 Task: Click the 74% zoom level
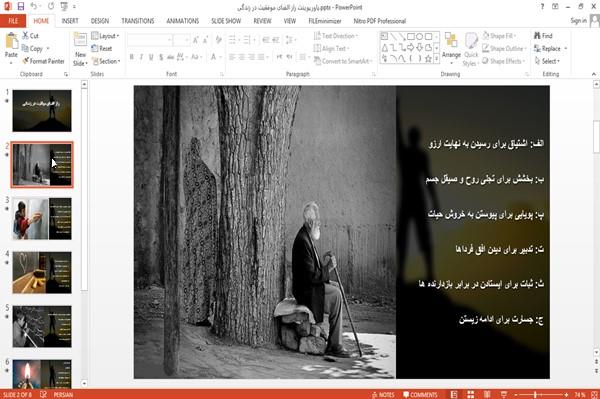[x=580, y=395]
